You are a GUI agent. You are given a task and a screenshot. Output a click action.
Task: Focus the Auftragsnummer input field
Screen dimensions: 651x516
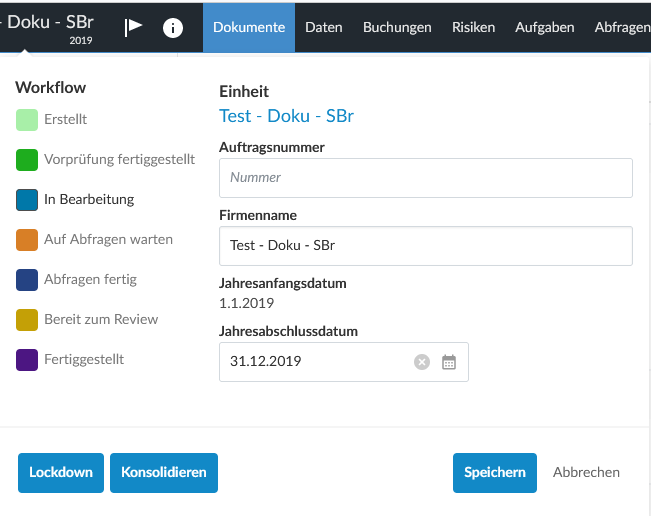tap(426, 178)
